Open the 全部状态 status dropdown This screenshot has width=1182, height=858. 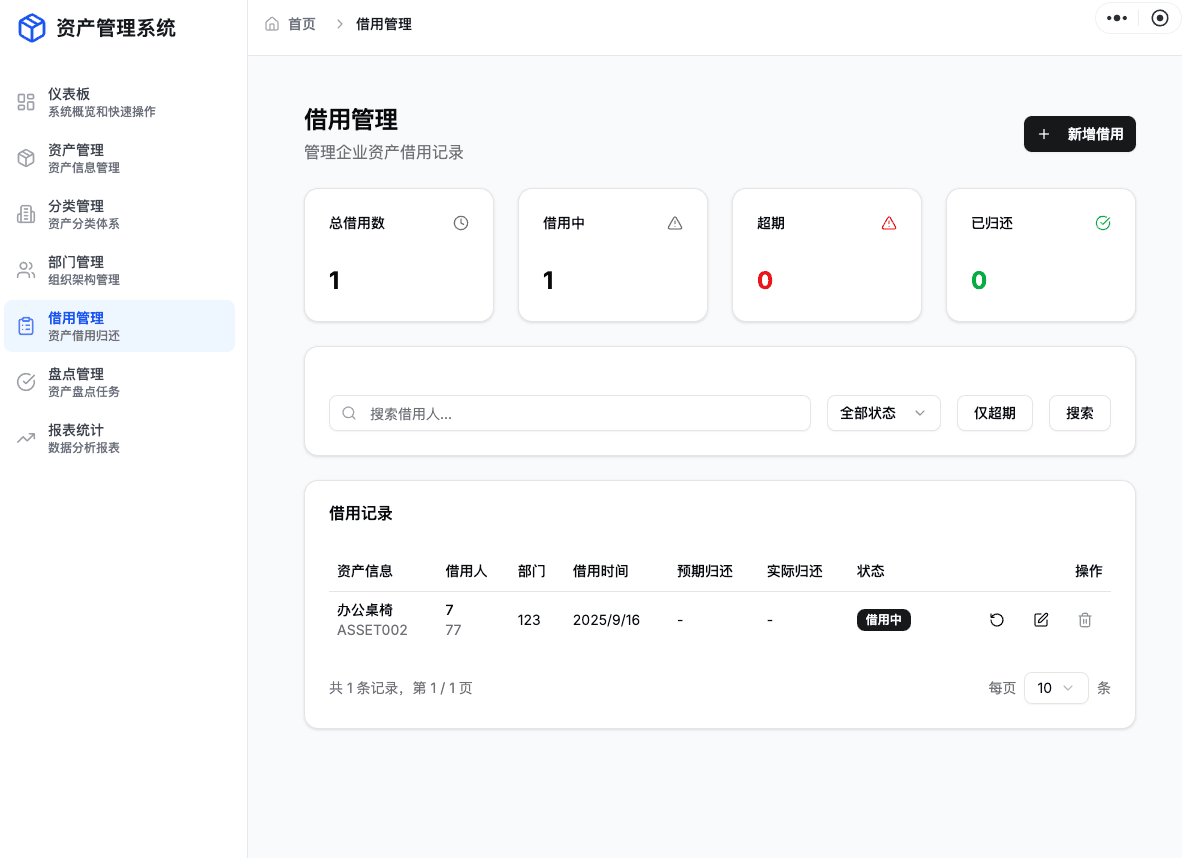[x=883, y=413]
